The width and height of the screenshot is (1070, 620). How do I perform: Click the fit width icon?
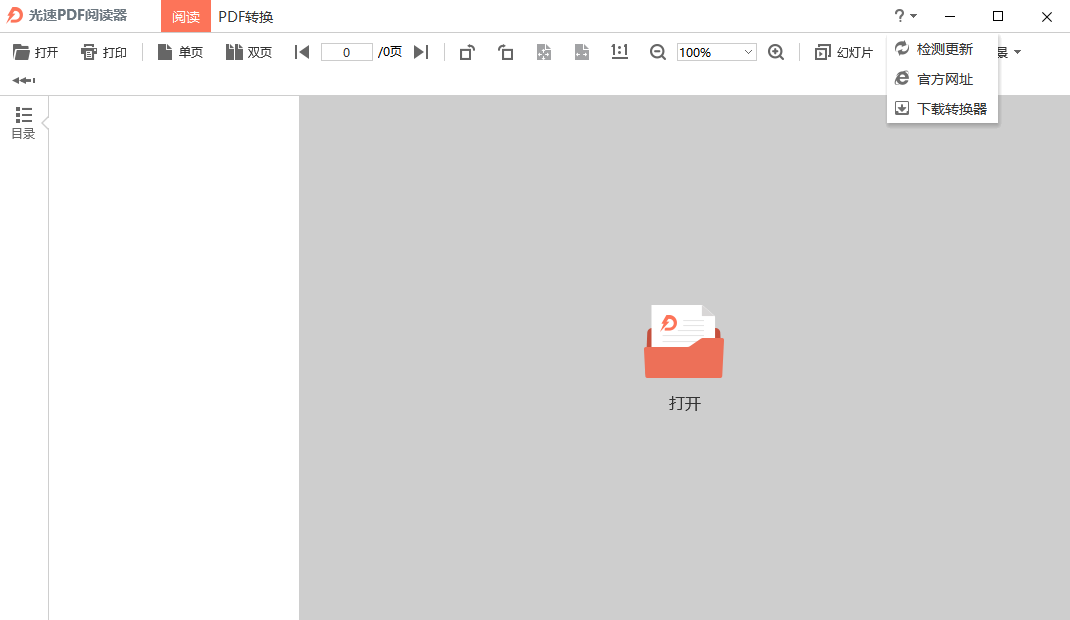tap(581, 52)
